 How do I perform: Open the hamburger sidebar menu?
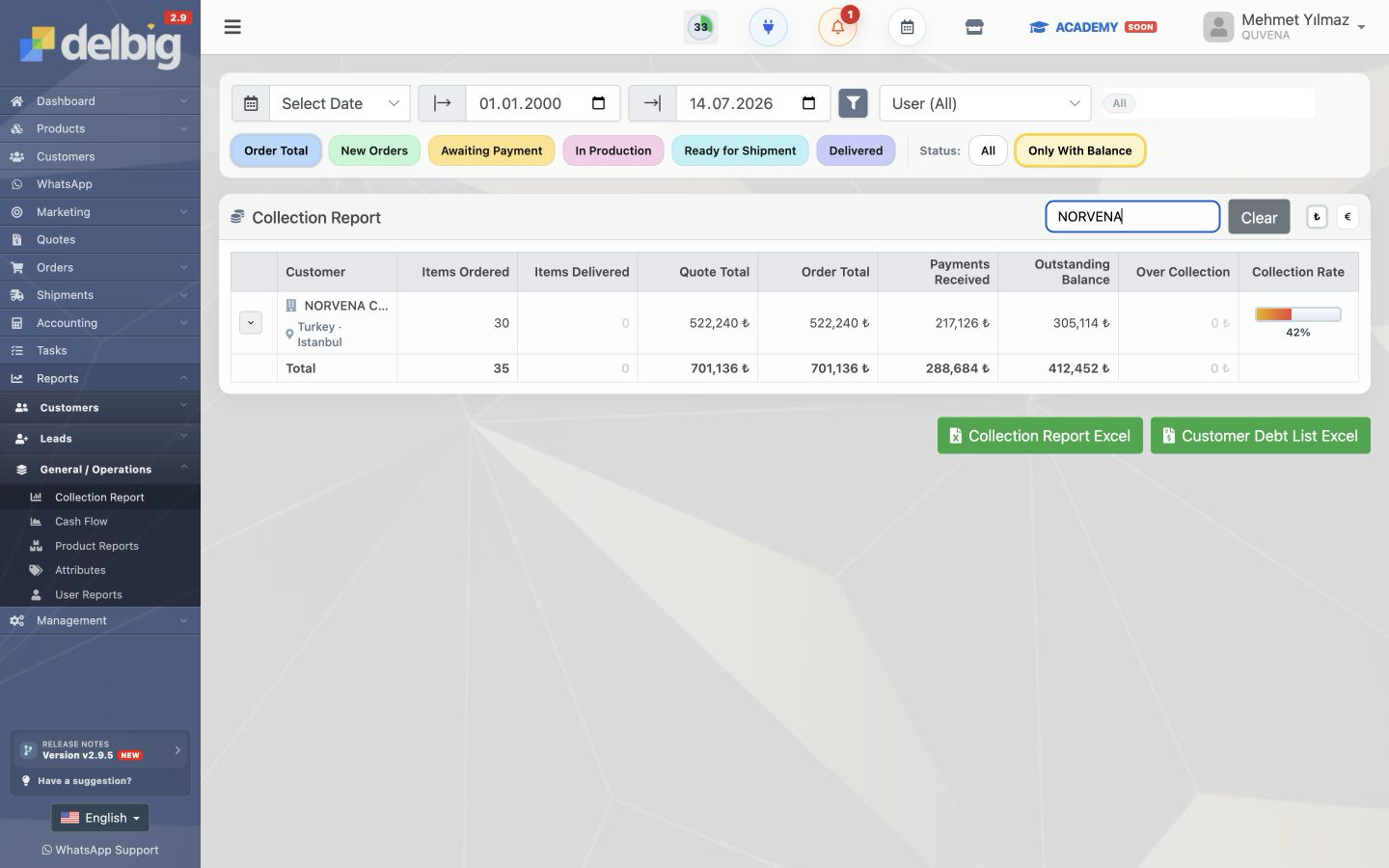pos(232,27)
